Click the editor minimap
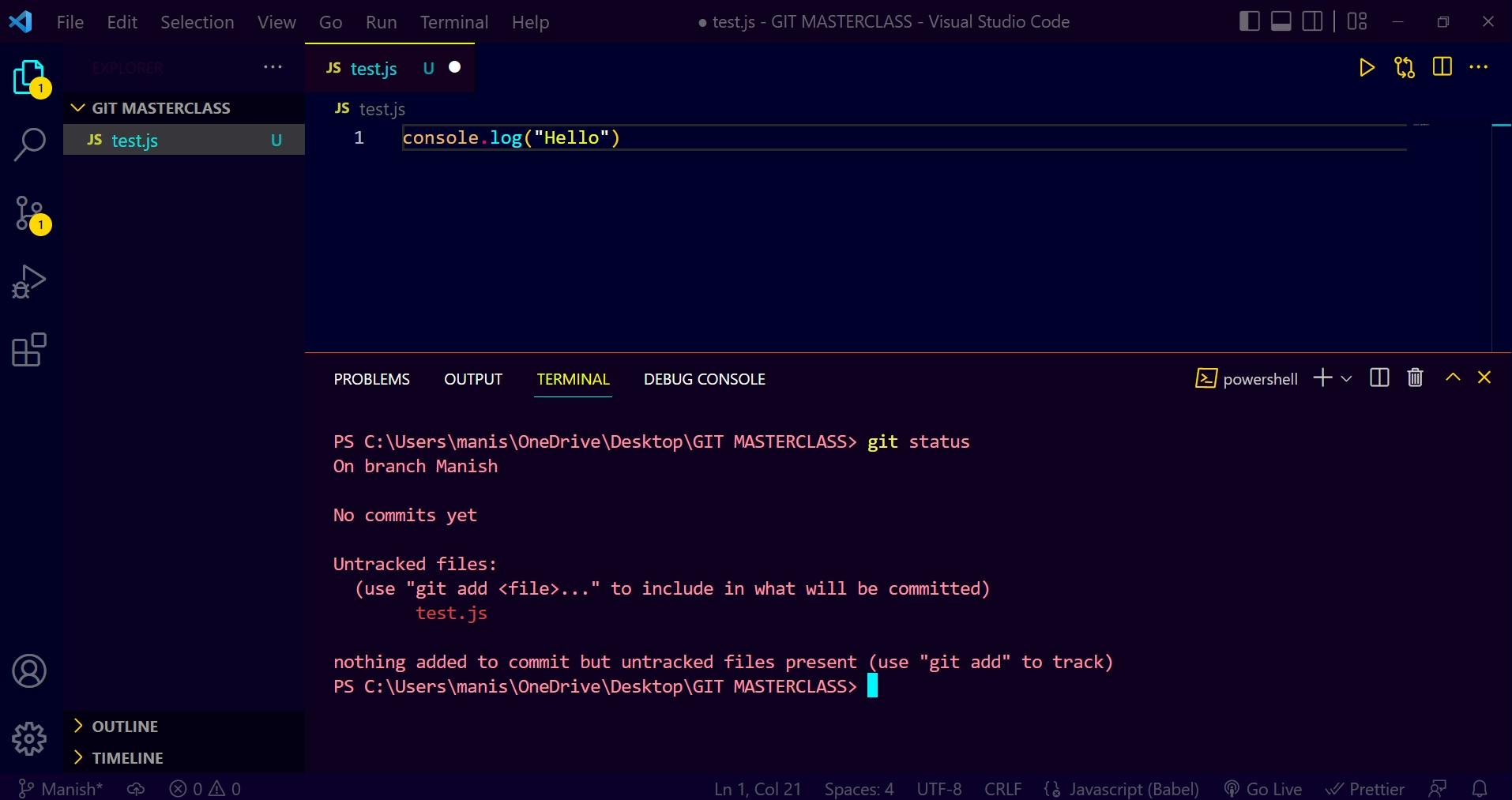This screenshot has width=1512, height=800. pyautogui.click(x=1421, y=125)
